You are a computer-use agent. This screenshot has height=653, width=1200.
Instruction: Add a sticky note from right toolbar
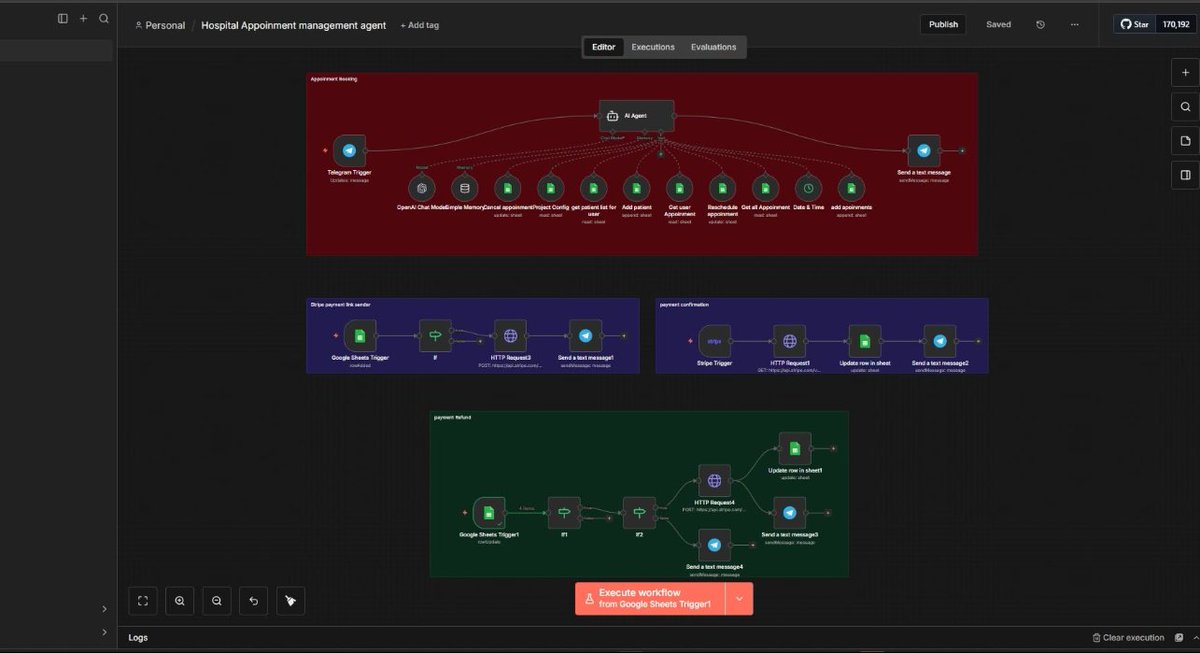pos(1185,141)
